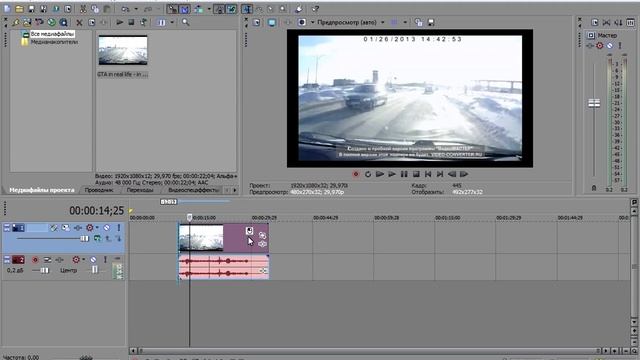Select 'Медианакопители' folder in tree
640x360 pixels.
coord(54,42)
